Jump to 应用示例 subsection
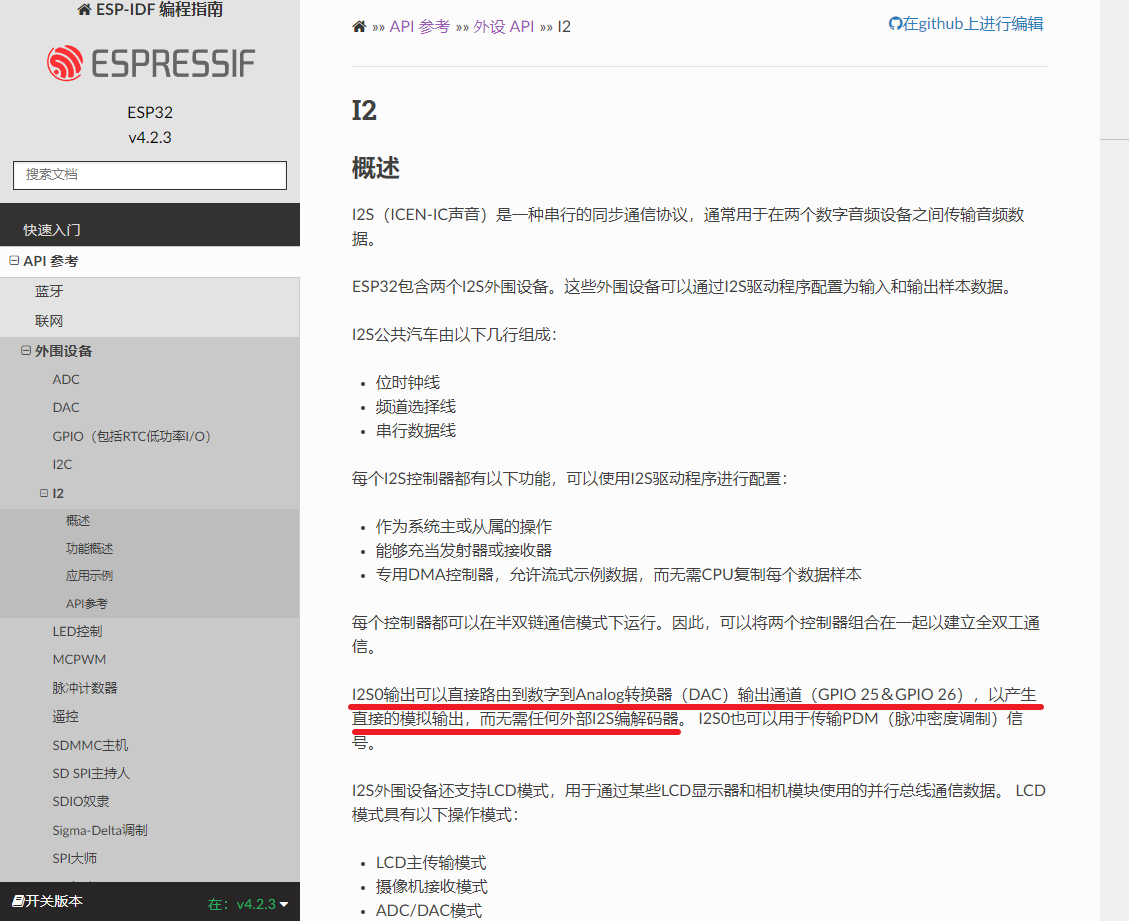The height and width of the screenshot is (921, 1129). click(89, 576)
